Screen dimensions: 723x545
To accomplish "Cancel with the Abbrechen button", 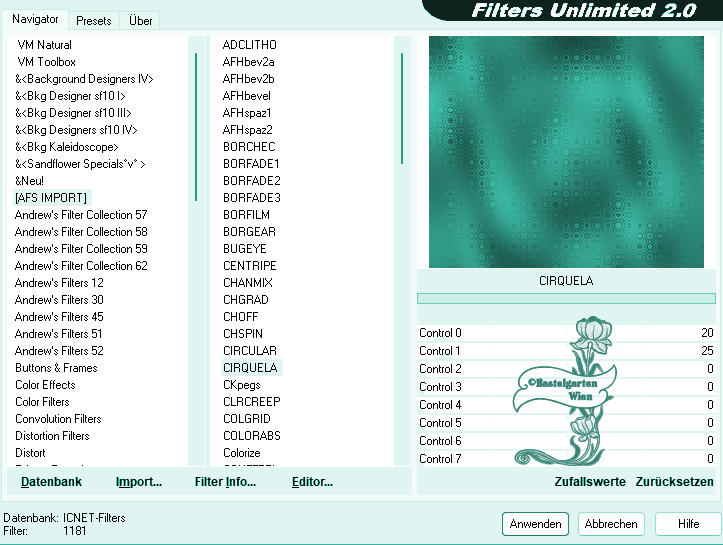I will tap(611, 524).
